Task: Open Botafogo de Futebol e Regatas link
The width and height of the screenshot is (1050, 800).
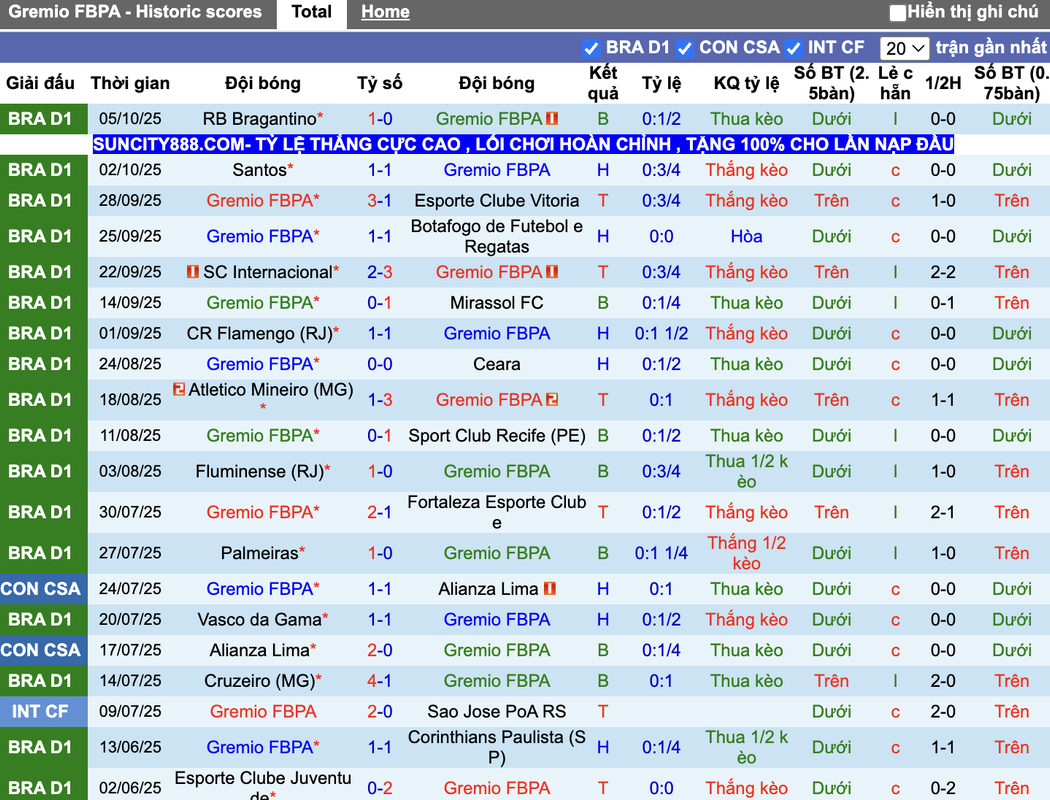Action: [x=497, y=236]
